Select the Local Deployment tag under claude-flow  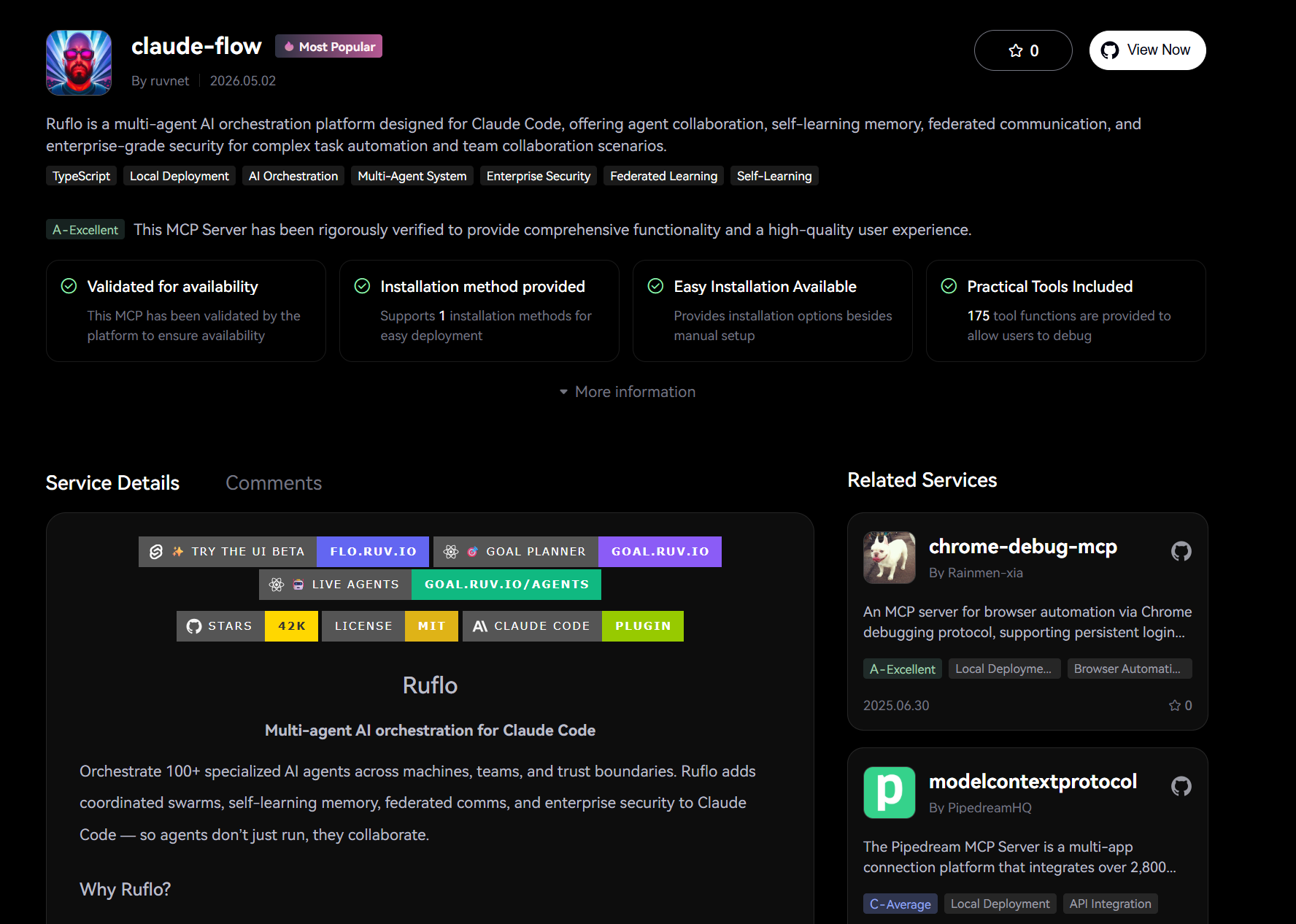180,176
